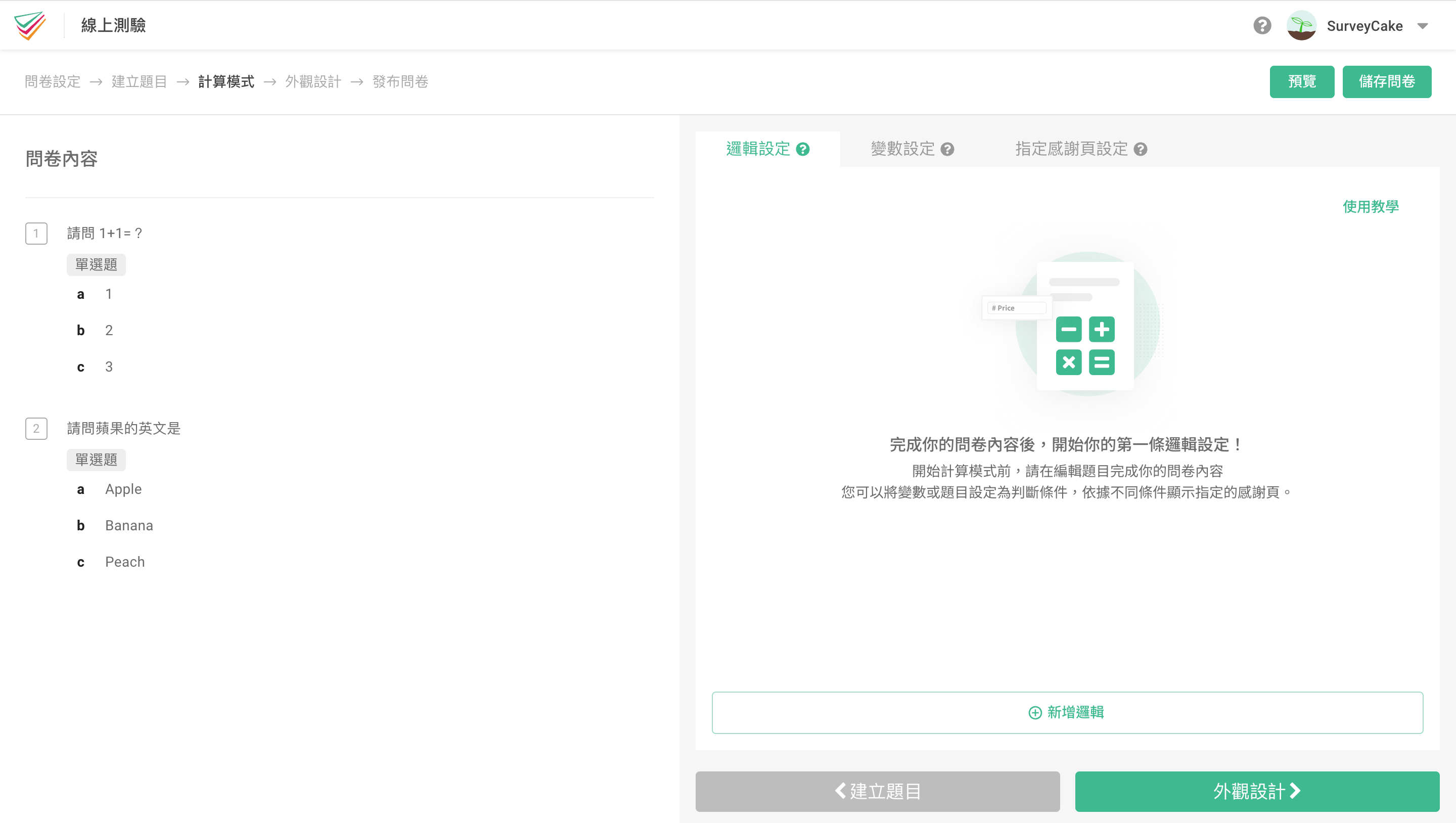Click option c value 3
This screenshot has width=1456, height=823.
(109, 367)
